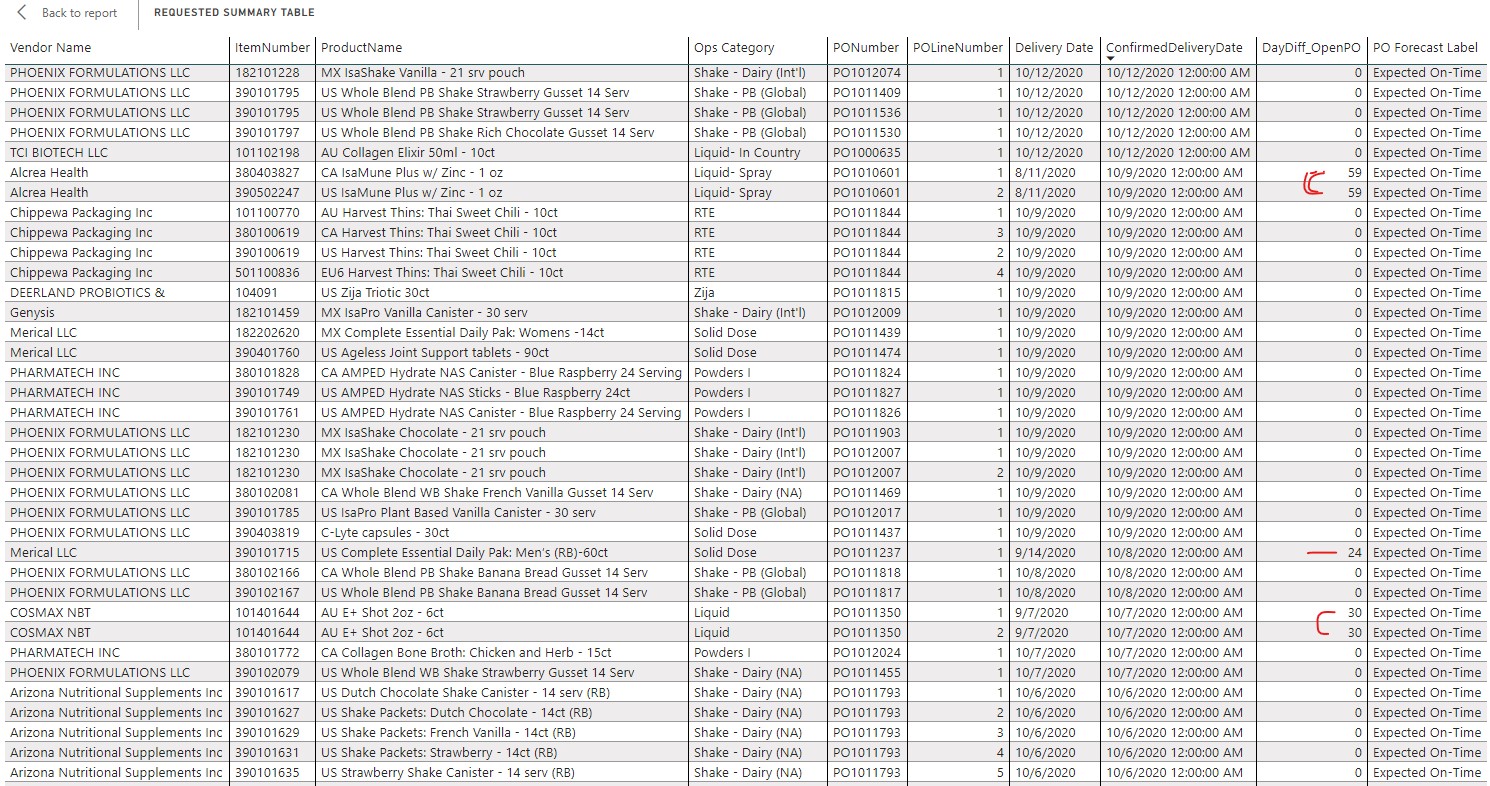The width and height of the screenshot is (1490, 786).
Task: Click EU6 Harvest Thins: Thai Sweet Chili product
Action: tap(441, 272)
